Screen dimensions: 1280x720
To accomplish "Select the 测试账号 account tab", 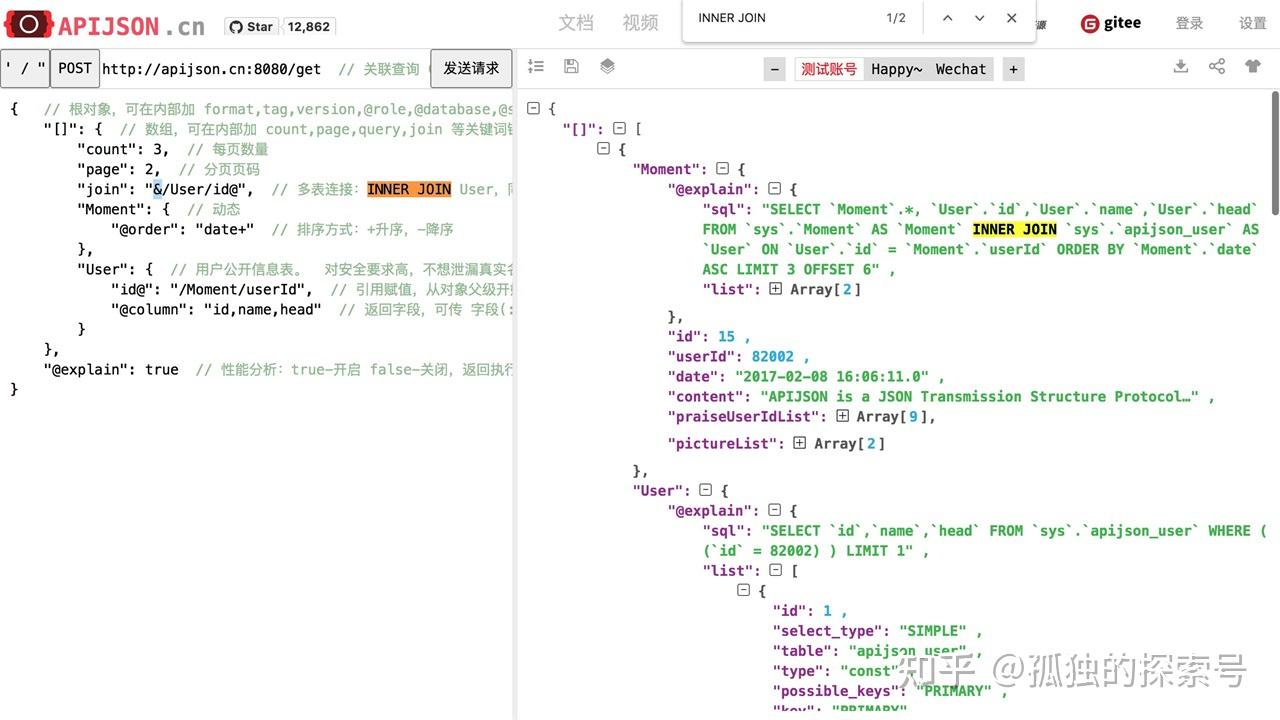I will (x=829, y=69).
